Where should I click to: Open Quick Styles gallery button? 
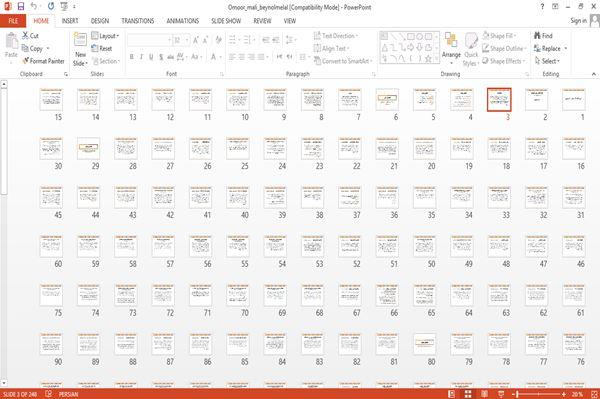(471, 50)
